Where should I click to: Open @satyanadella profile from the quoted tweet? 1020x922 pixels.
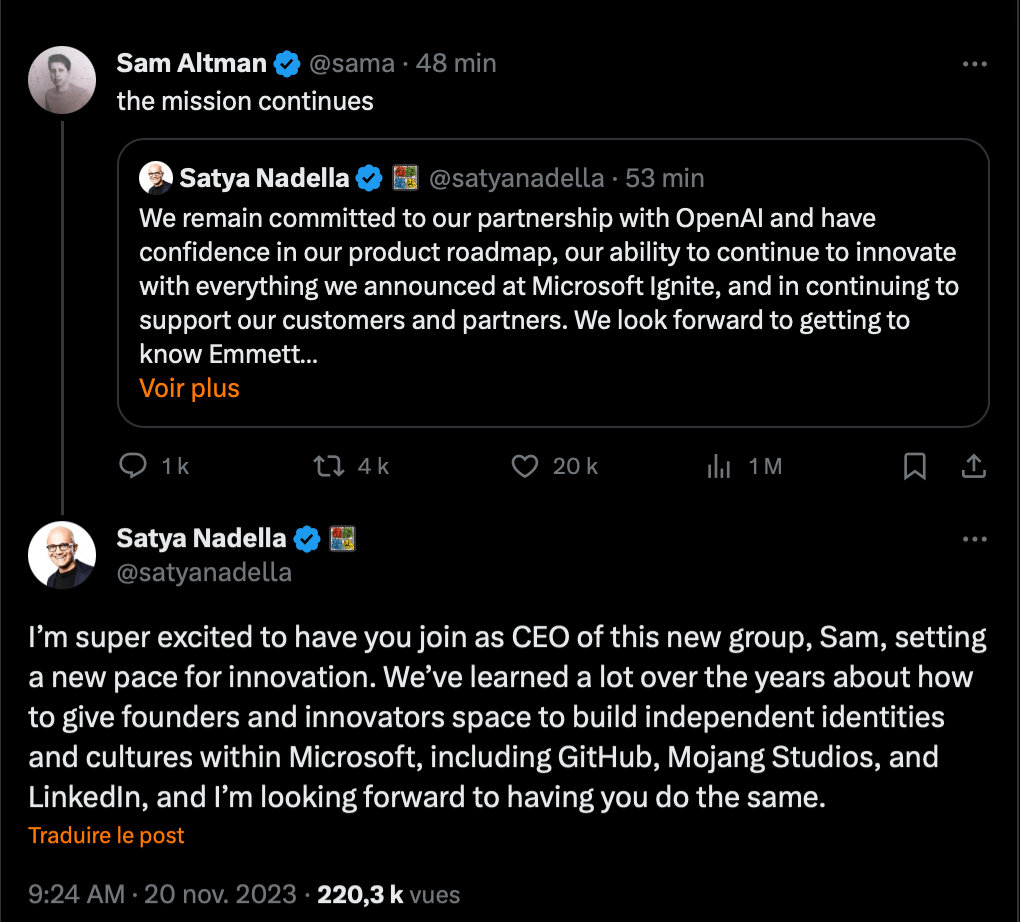[516, 178]
